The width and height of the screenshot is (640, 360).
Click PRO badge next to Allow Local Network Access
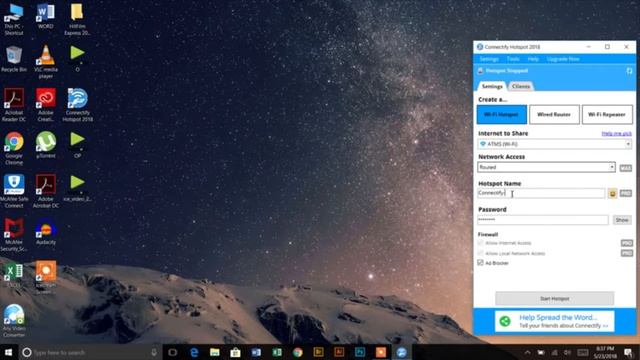(627, 253)
